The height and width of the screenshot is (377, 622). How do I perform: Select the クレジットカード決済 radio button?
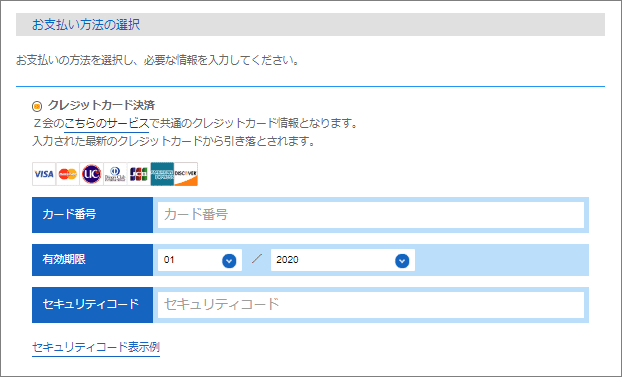tap(37, 106)
